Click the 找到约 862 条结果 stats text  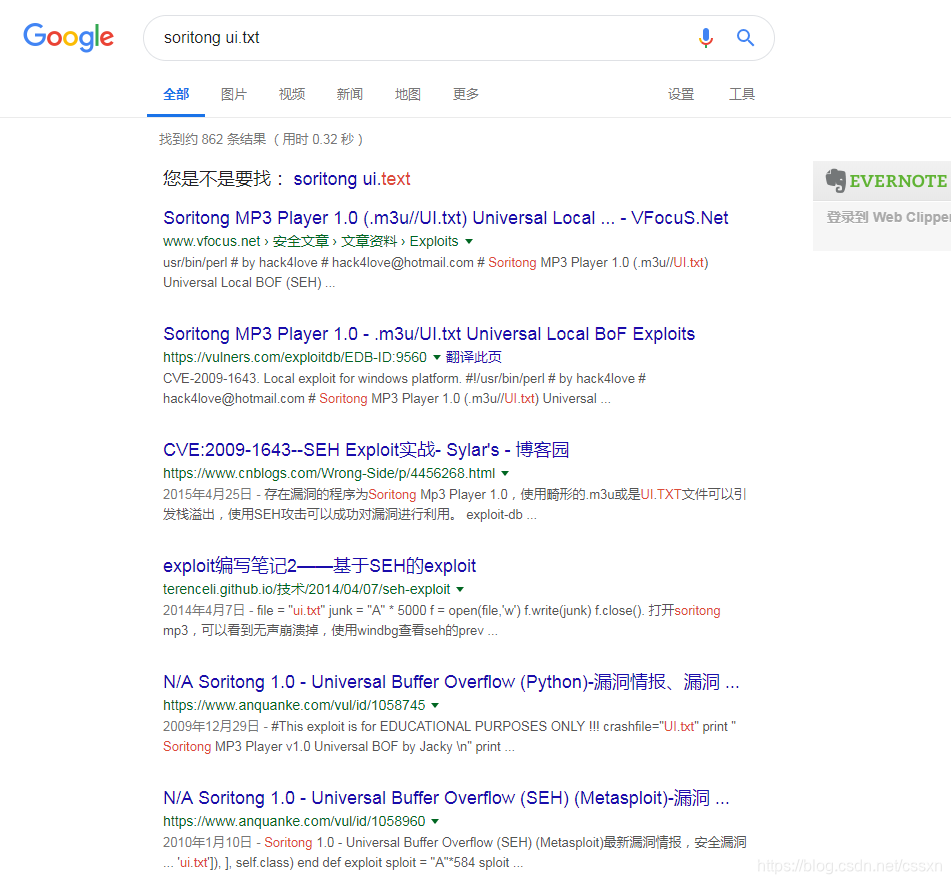point(261,139)
